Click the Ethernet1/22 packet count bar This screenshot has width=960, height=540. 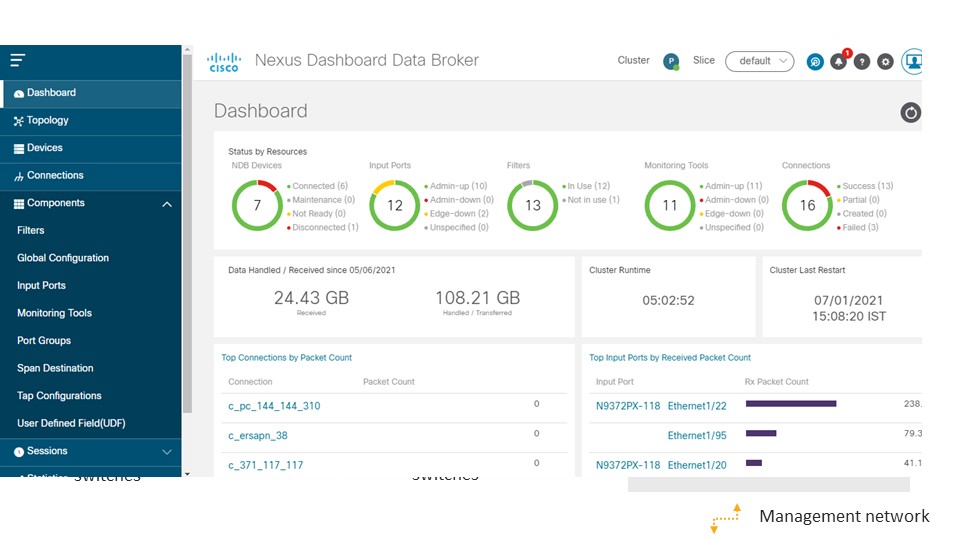coord(791,404)
